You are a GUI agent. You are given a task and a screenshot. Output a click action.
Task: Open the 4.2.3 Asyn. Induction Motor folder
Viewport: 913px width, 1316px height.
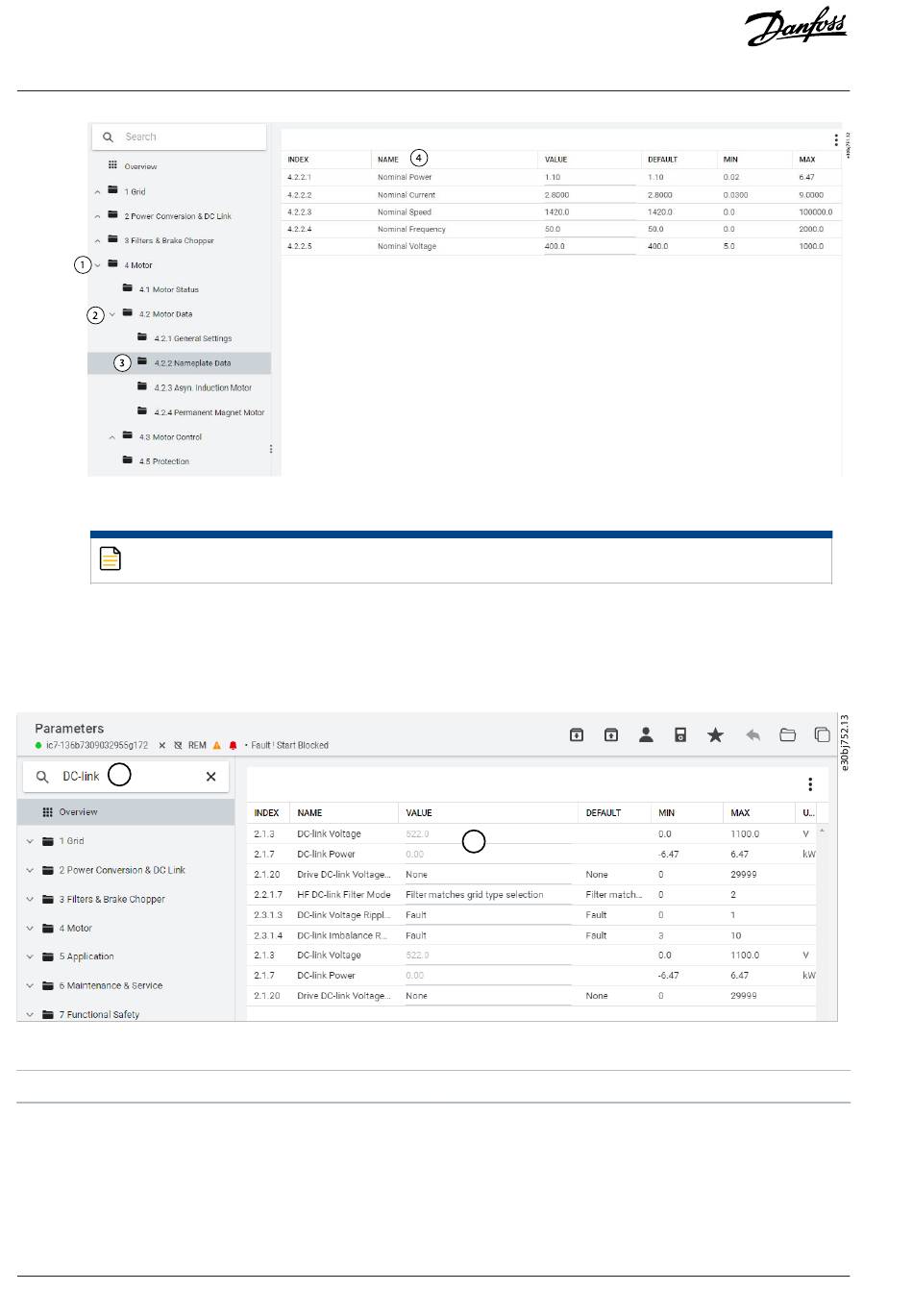194,388
